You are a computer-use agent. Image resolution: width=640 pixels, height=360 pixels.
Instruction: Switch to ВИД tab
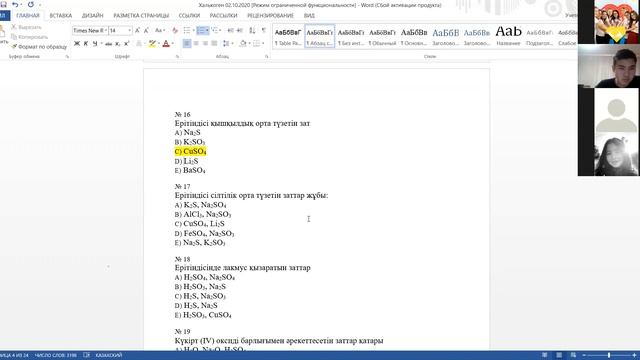[x=309, y=16]
